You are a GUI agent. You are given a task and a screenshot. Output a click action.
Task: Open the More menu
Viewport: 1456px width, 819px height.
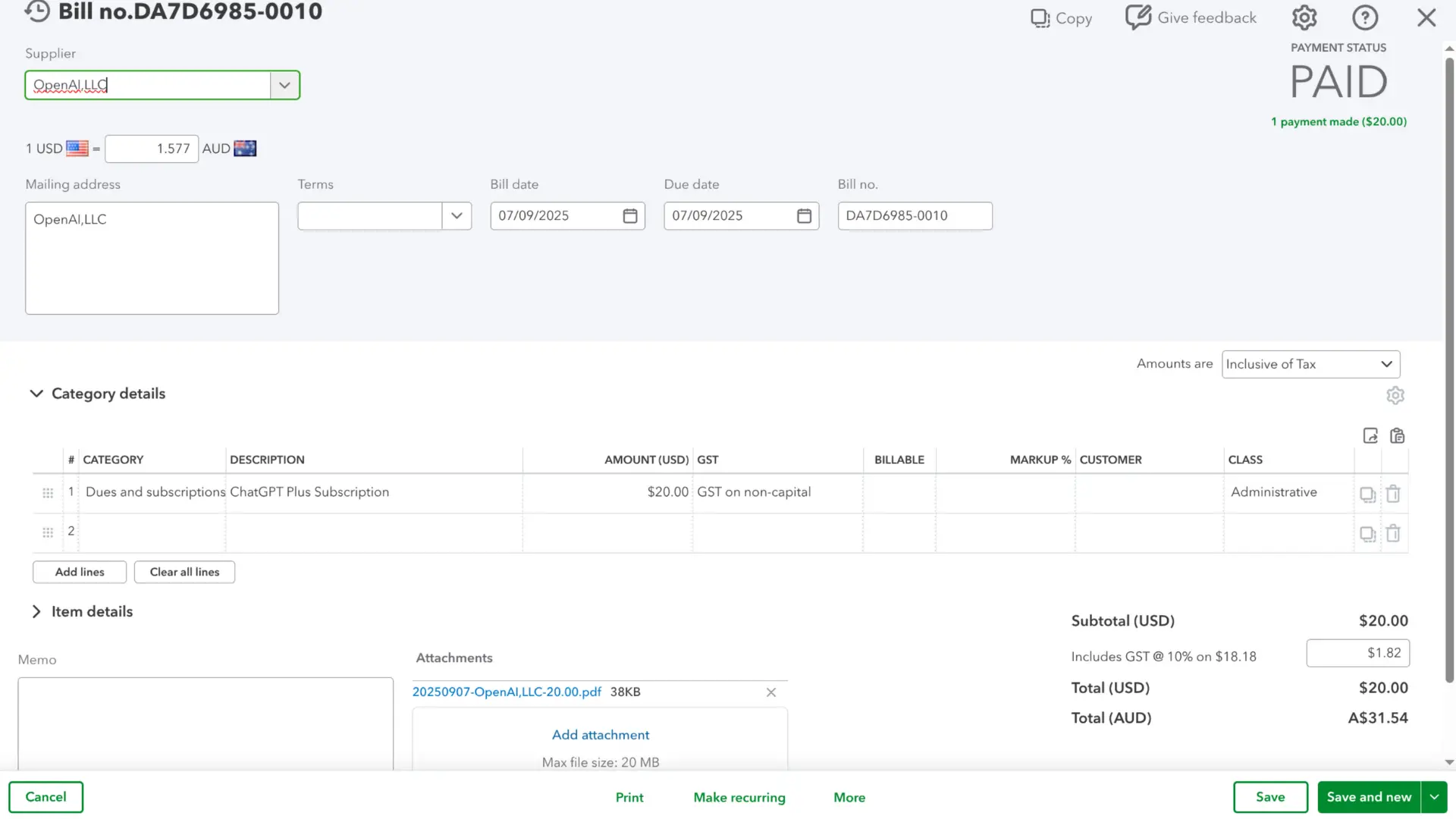[849, 797]
